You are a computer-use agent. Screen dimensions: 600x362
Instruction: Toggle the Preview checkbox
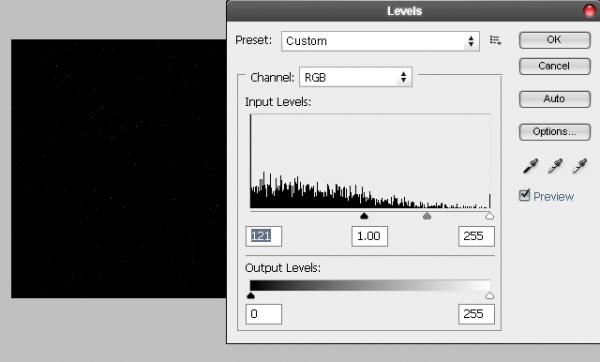pyautogui.click(x=525, y=196)
